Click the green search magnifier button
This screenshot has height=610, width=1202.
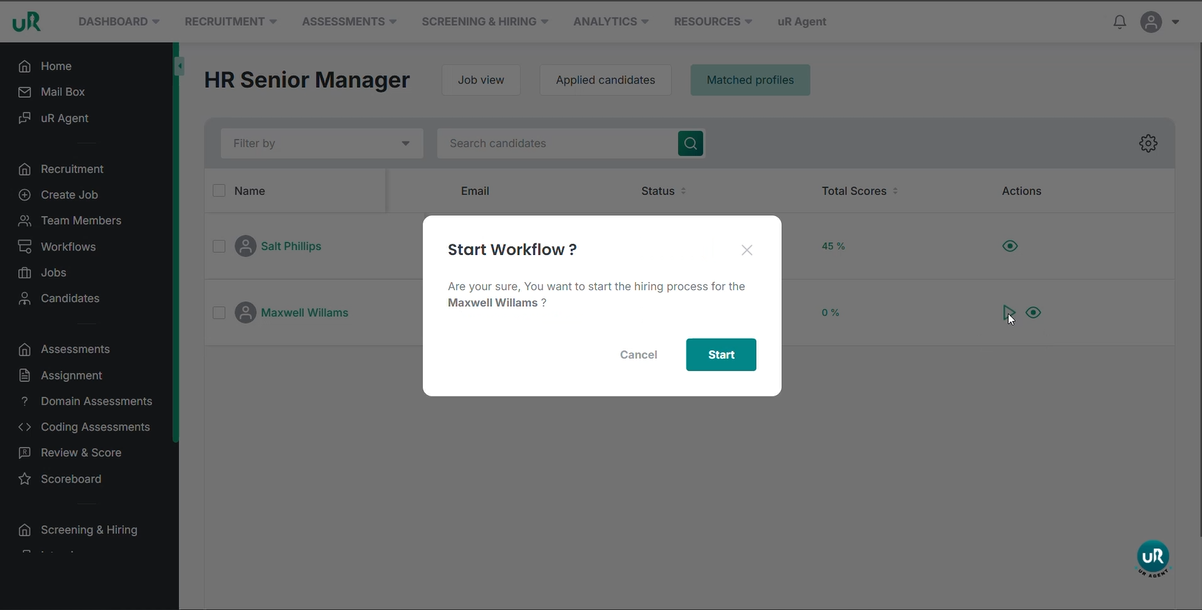point(690,143)
